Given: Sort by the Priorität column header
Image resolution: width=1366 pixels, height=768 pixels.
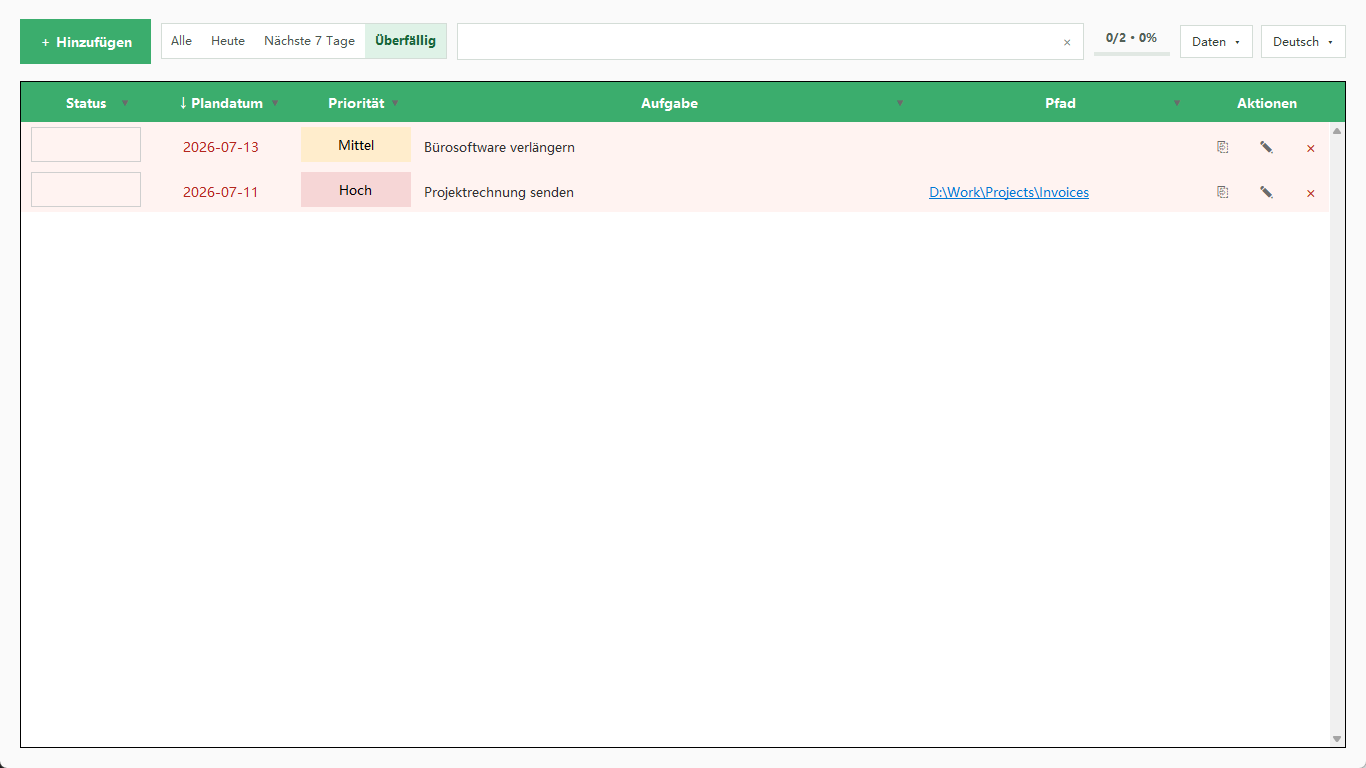Looking at the screenshot, I should 356,103.
